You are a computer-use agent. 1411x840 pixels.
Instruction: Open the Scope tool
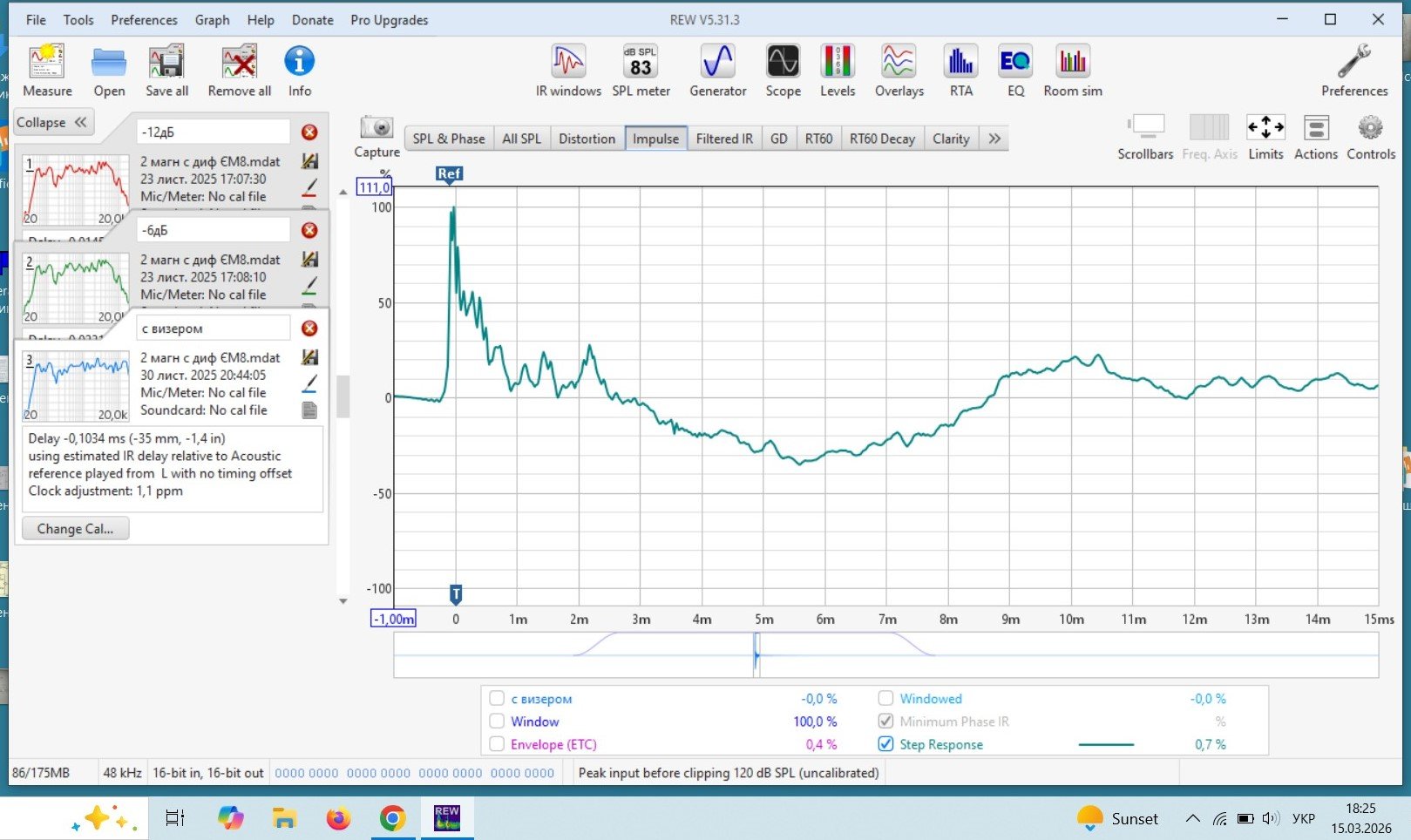(783, 71)
